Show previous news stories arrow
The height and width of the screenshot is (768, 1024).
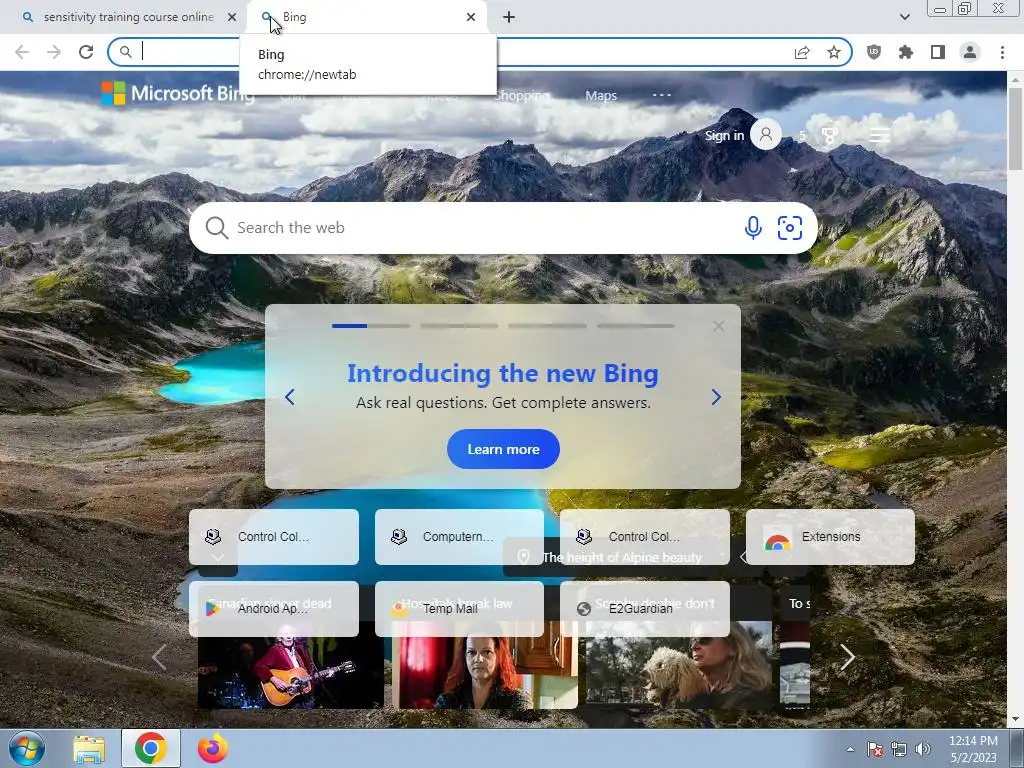(x=159, y=657)
